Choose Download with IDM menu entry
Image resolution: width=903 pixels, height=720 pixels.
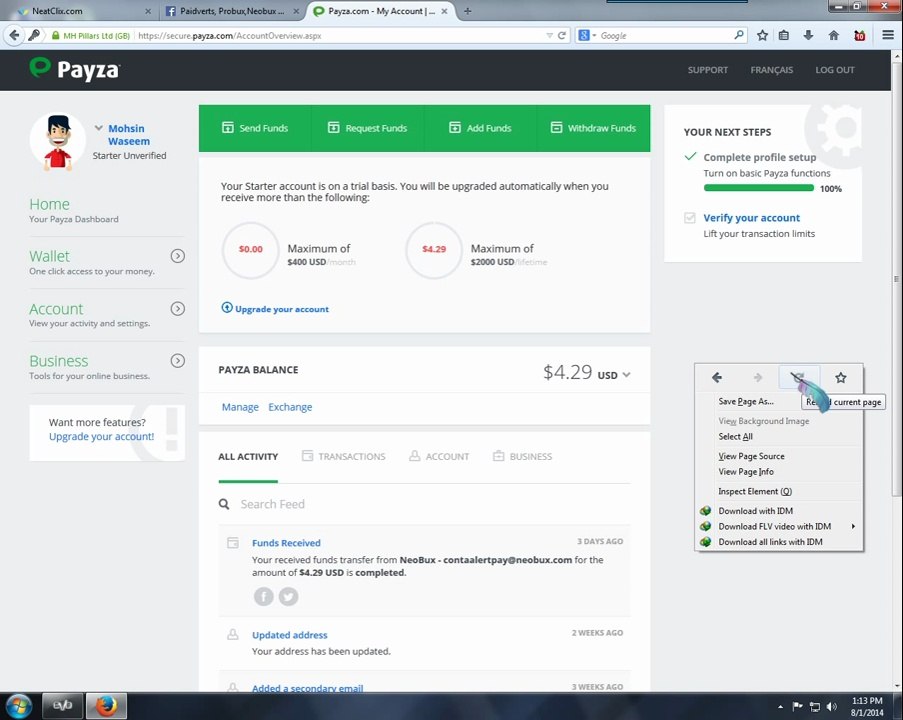(755, 510)
